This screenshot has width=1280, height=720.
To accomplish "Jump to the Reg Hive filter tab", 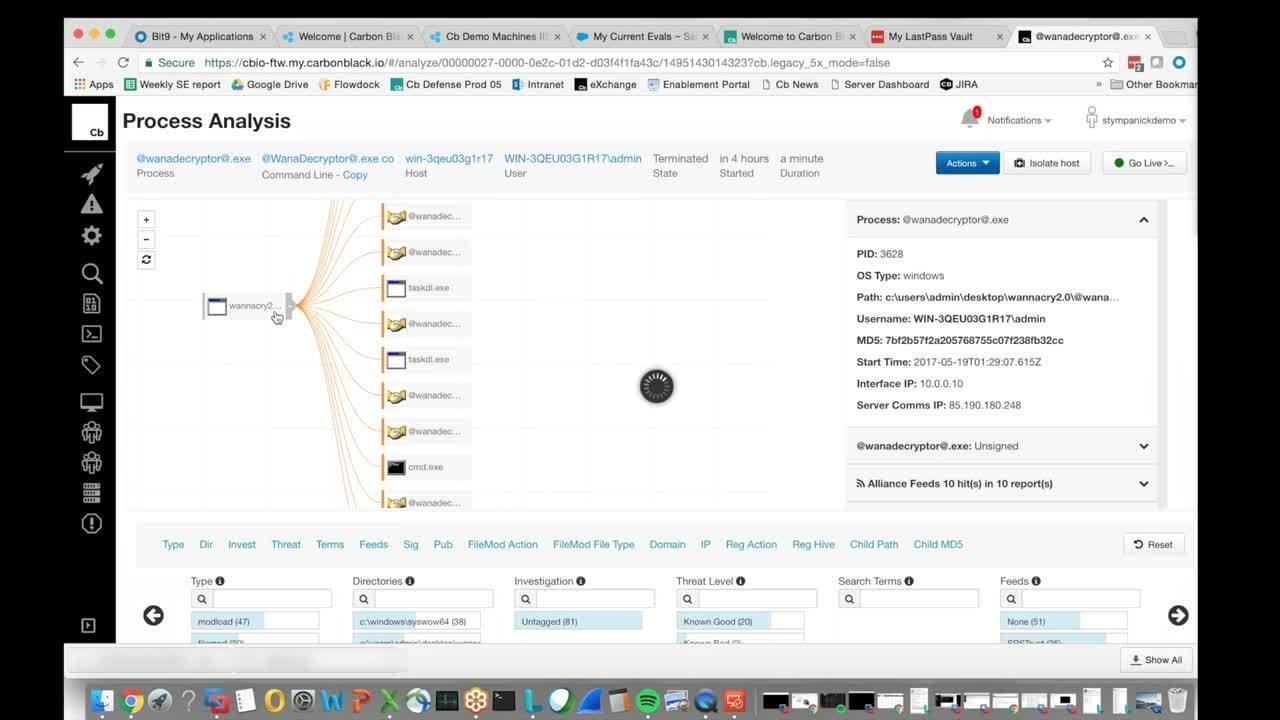I will coord(813,544).
